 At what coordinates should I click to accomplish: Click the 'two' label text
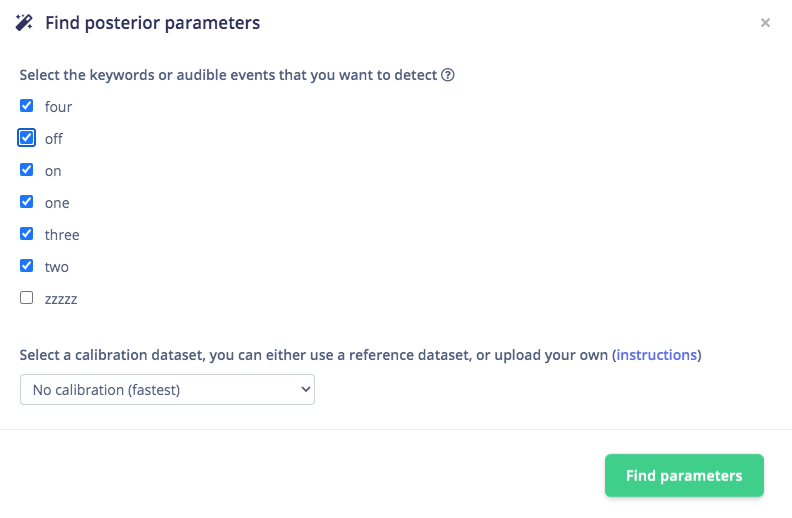pos(56,267)
